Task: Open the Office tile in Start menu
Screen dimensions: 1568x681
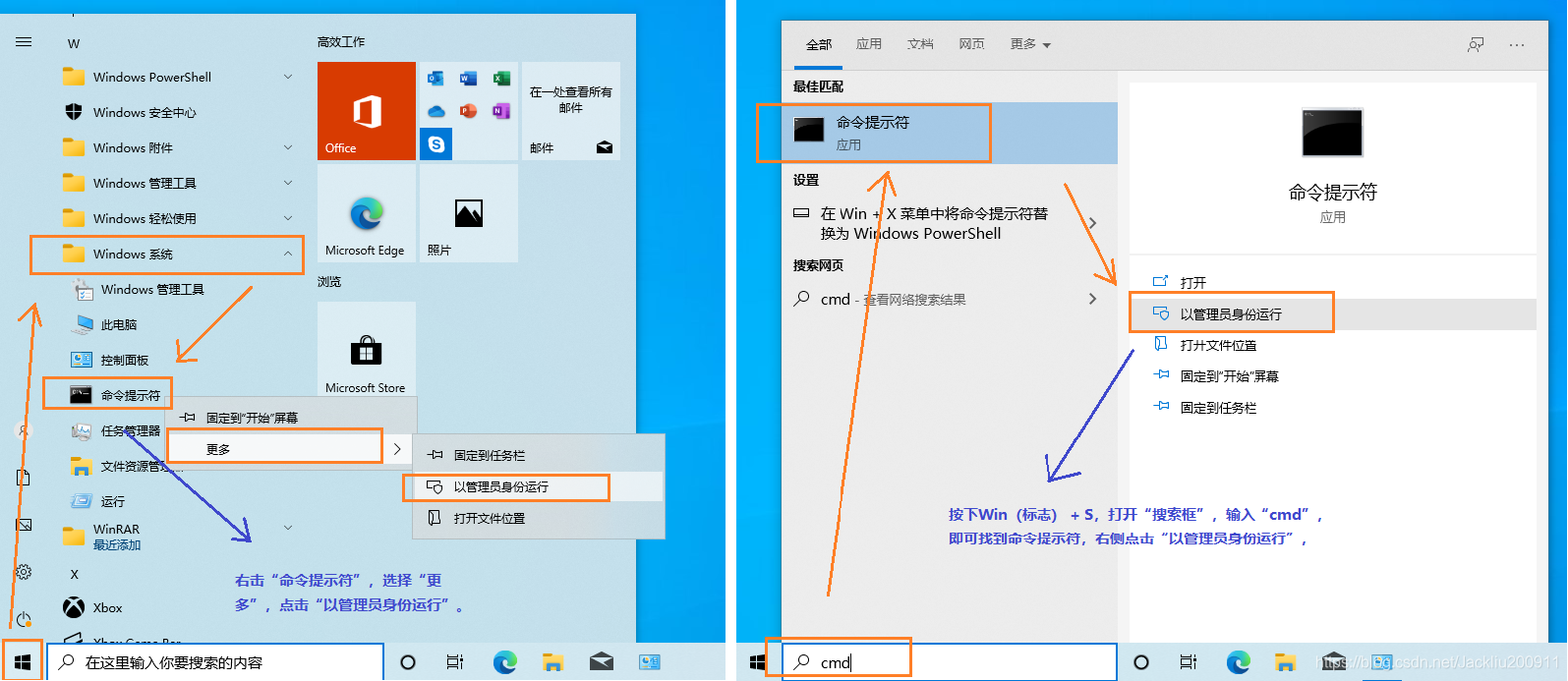Action: click(366, 111)
